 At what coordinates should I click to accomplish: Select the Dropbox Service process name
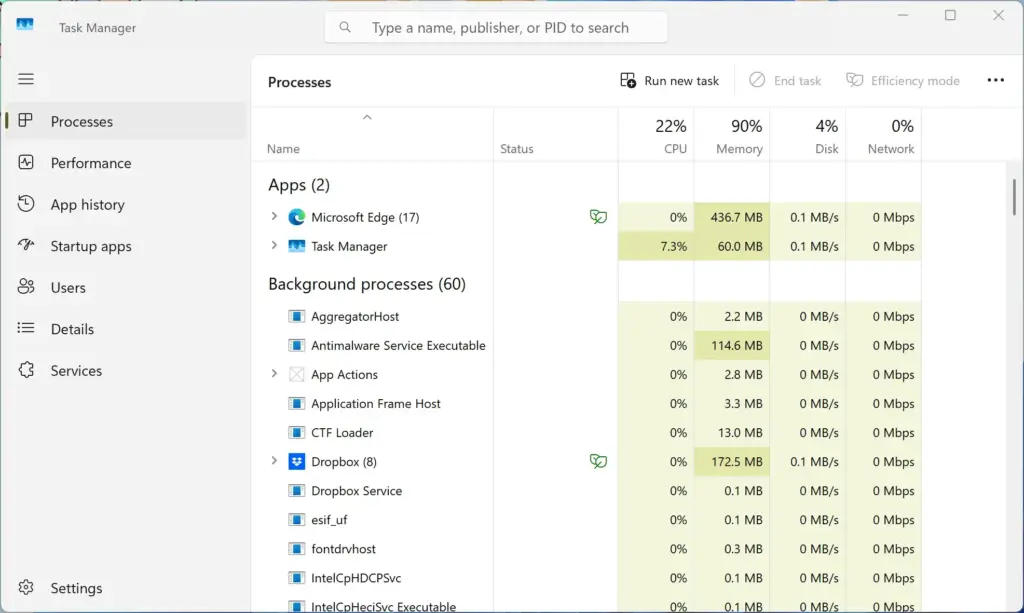[357, 491]
